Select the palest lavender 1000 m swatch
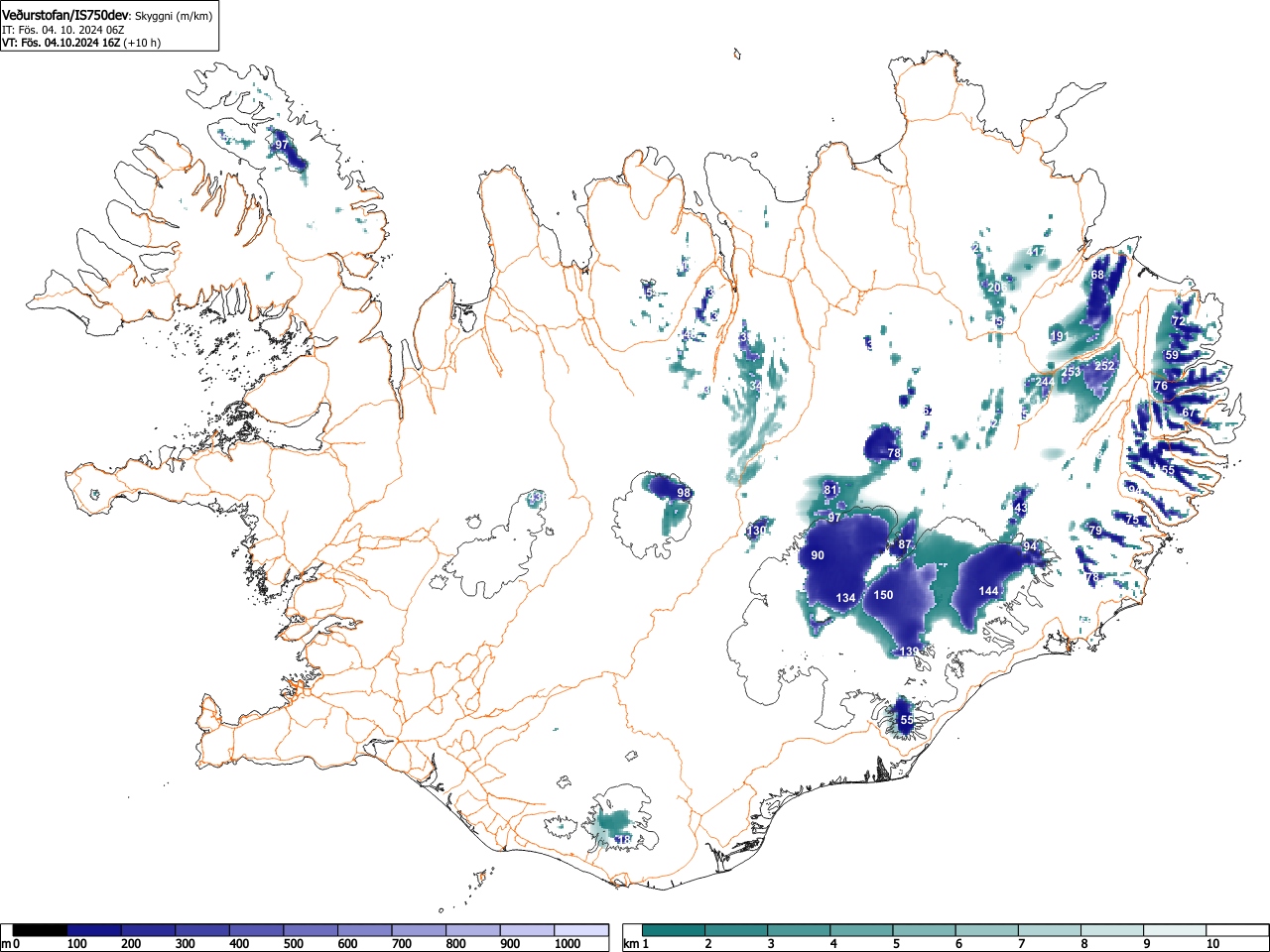 [x=581, y=930]
